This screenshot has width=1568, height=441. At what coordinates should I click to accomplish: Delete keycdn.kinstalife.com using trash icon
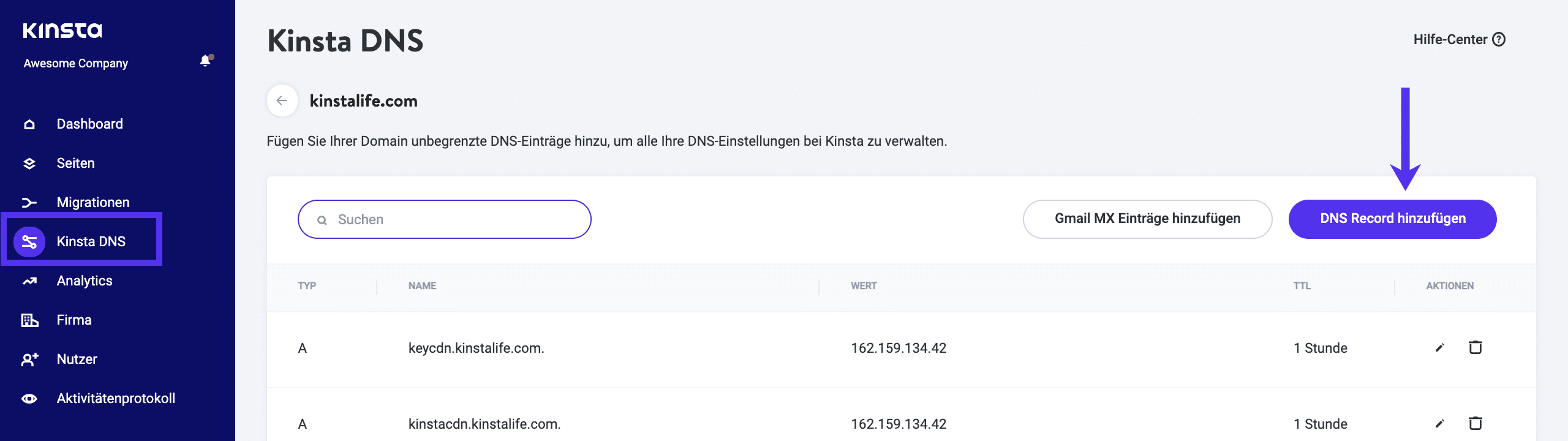click(1476, 347)
